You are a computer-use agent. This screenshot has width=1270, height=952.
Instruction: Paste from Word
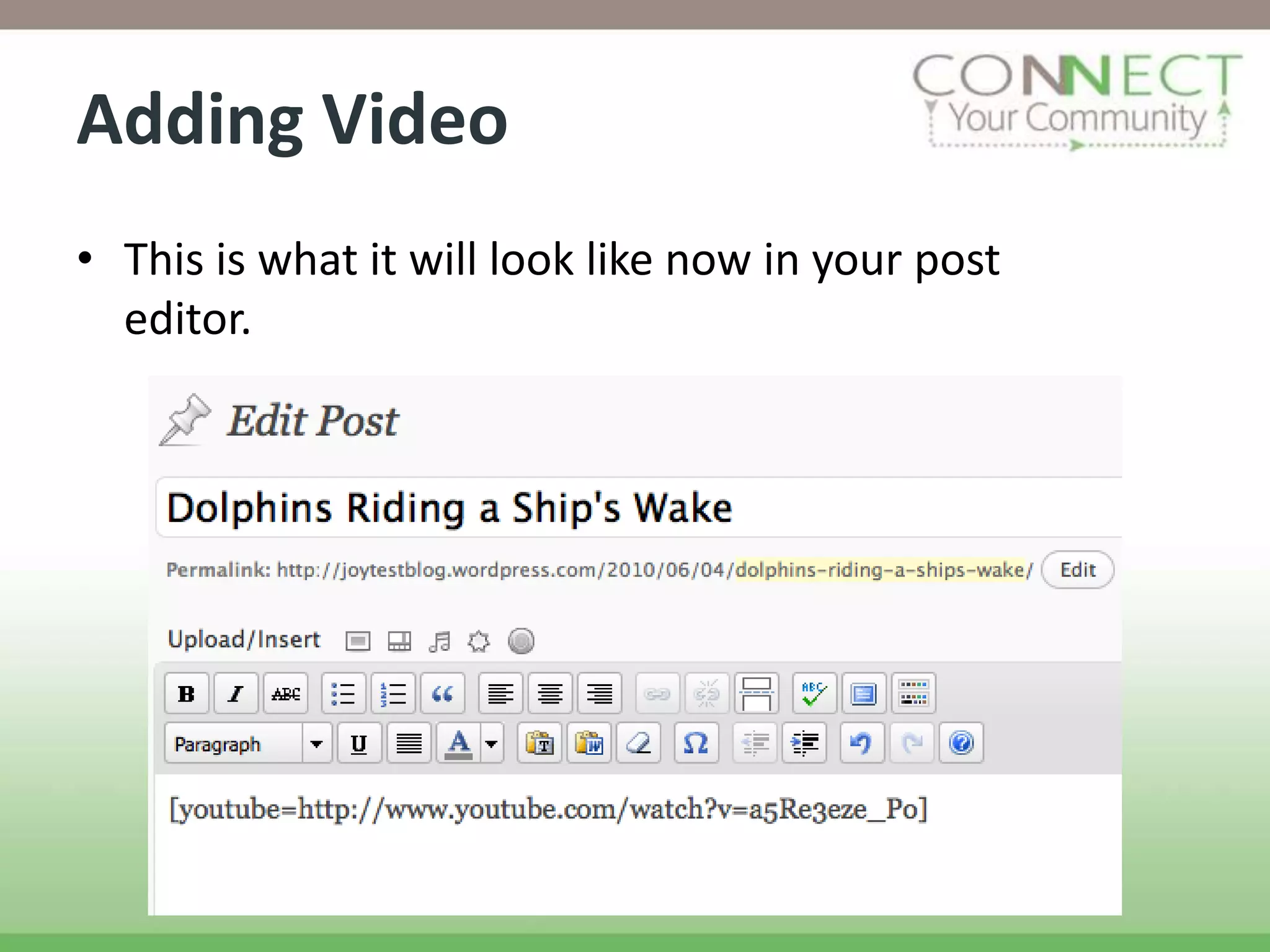pos(589,743)
